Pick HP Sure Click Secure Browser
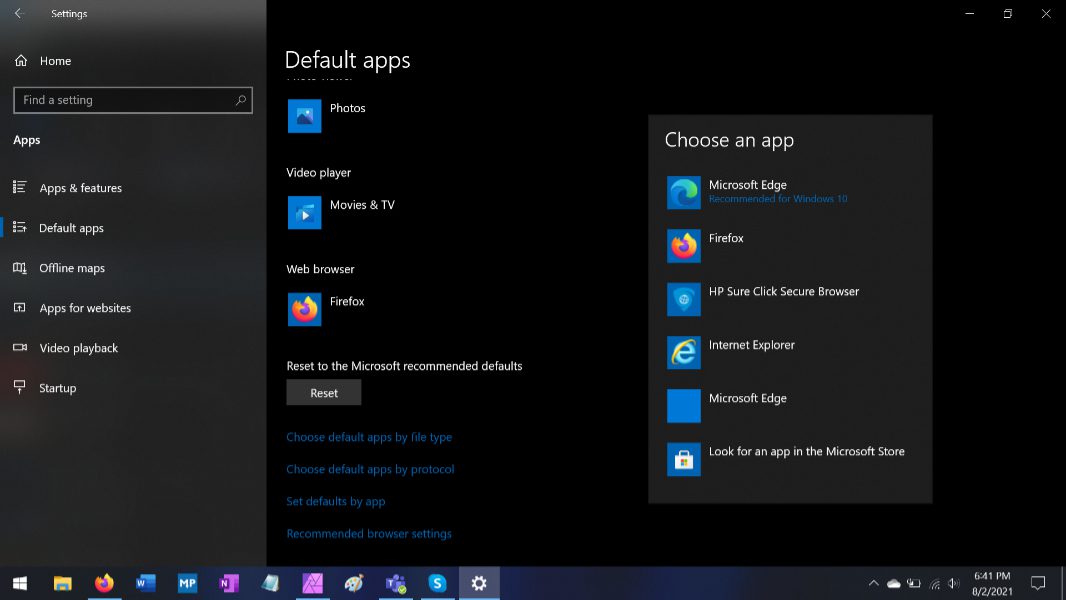This screenshot has height=600, width=1066. (x=783, y=298)
